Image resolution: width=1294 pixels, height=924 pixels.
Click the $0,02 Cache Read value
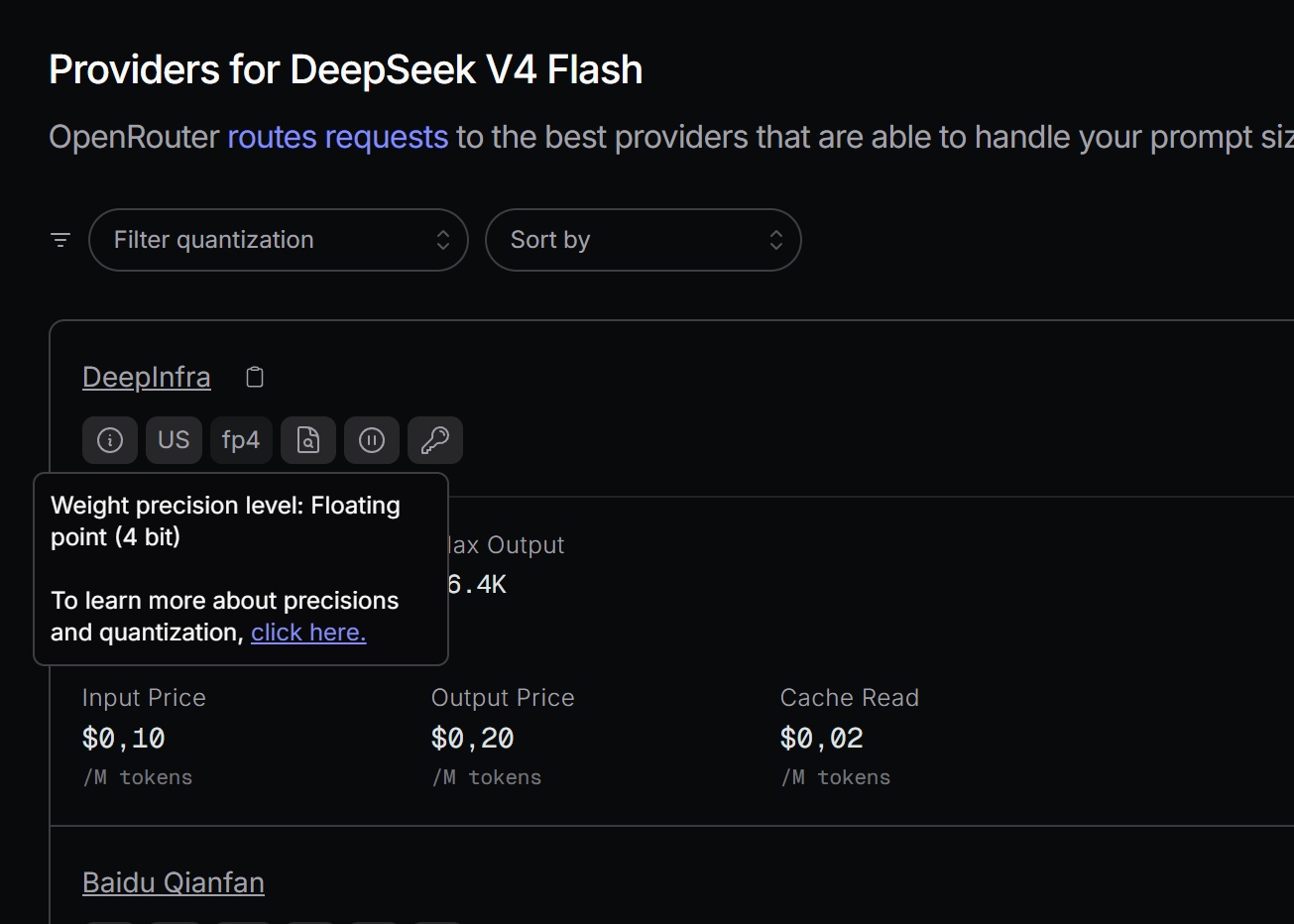tap(822, 739)
